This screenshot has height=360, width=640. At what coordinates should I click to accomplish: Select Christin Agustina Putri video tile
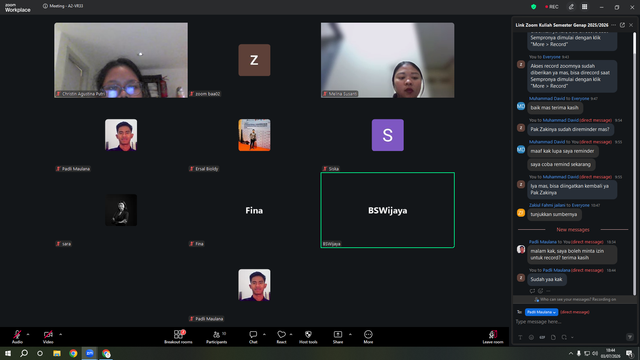[x=121, y=60]
